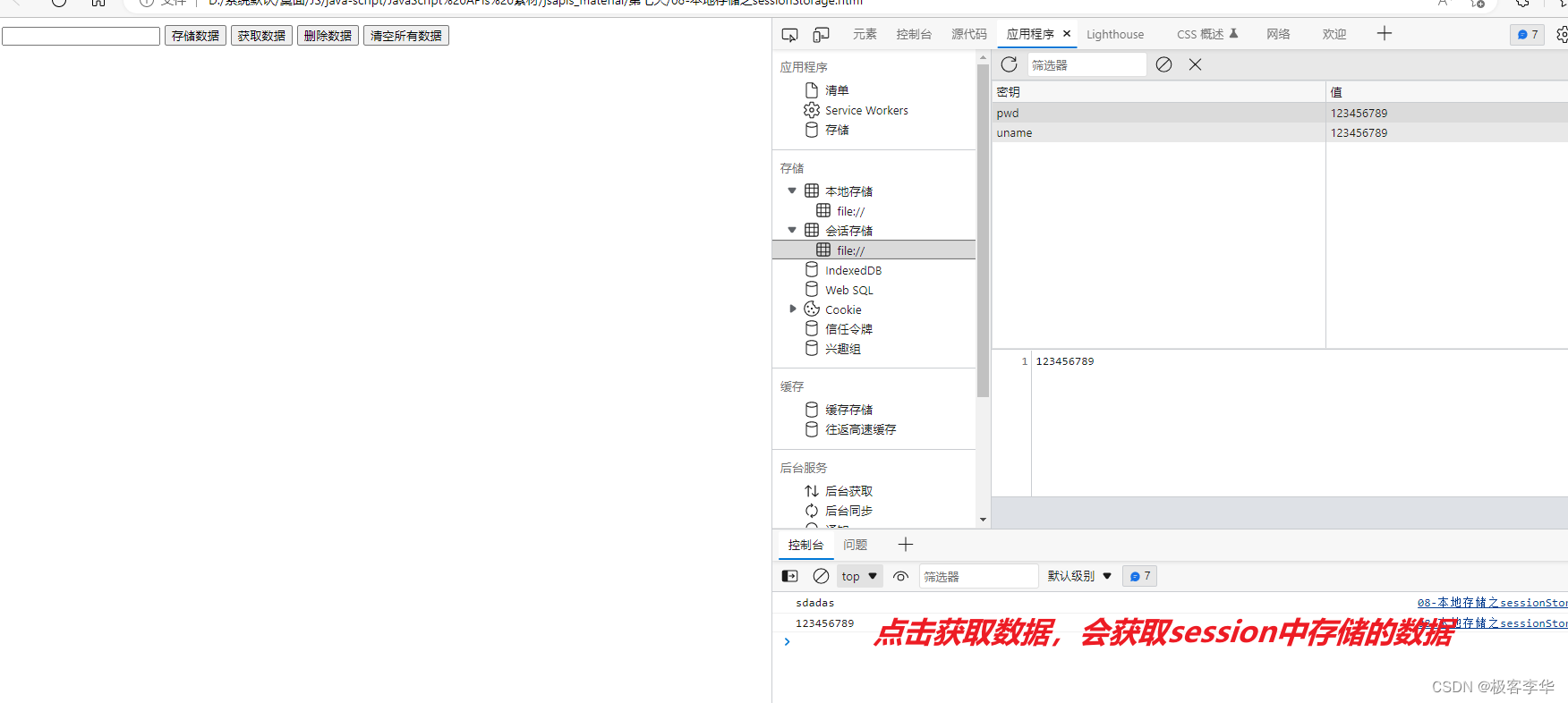Expand the Cookie tree node
The height and width of the screenshot is (703, 1568).
tap(792, 309)
